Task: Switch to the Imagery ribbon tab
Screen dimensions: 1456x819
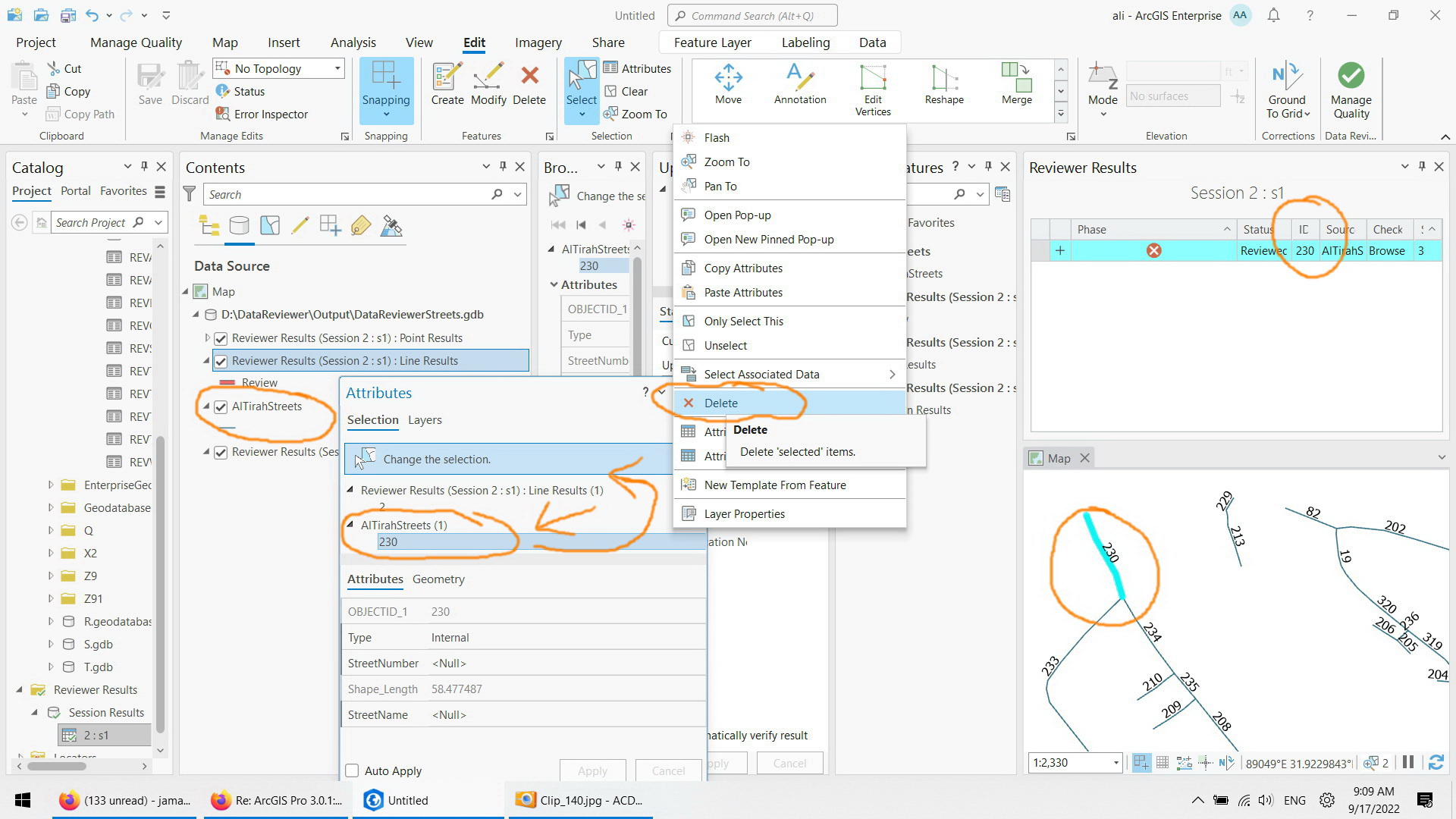Action: coord(538,42)
